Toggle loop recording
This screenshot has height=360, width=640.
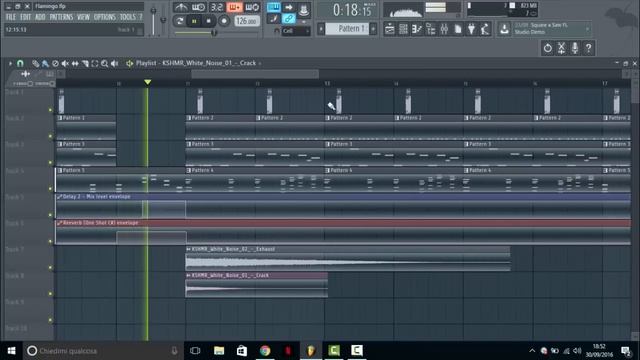coord(252,7)
